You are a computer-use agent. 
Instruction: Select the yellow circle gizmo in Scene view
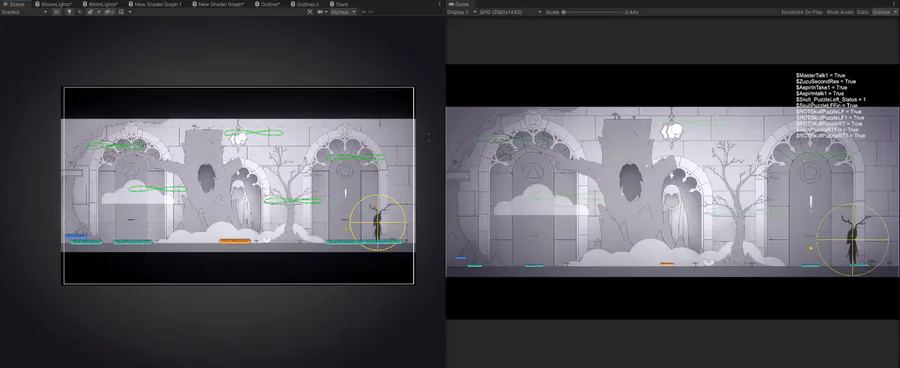click(x=378, y=223)
